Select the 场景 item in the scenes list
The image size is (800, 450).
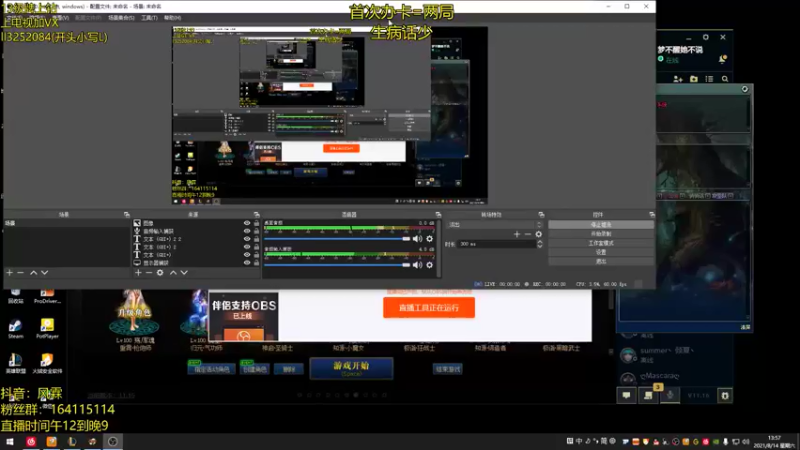(x=67, y=223)
